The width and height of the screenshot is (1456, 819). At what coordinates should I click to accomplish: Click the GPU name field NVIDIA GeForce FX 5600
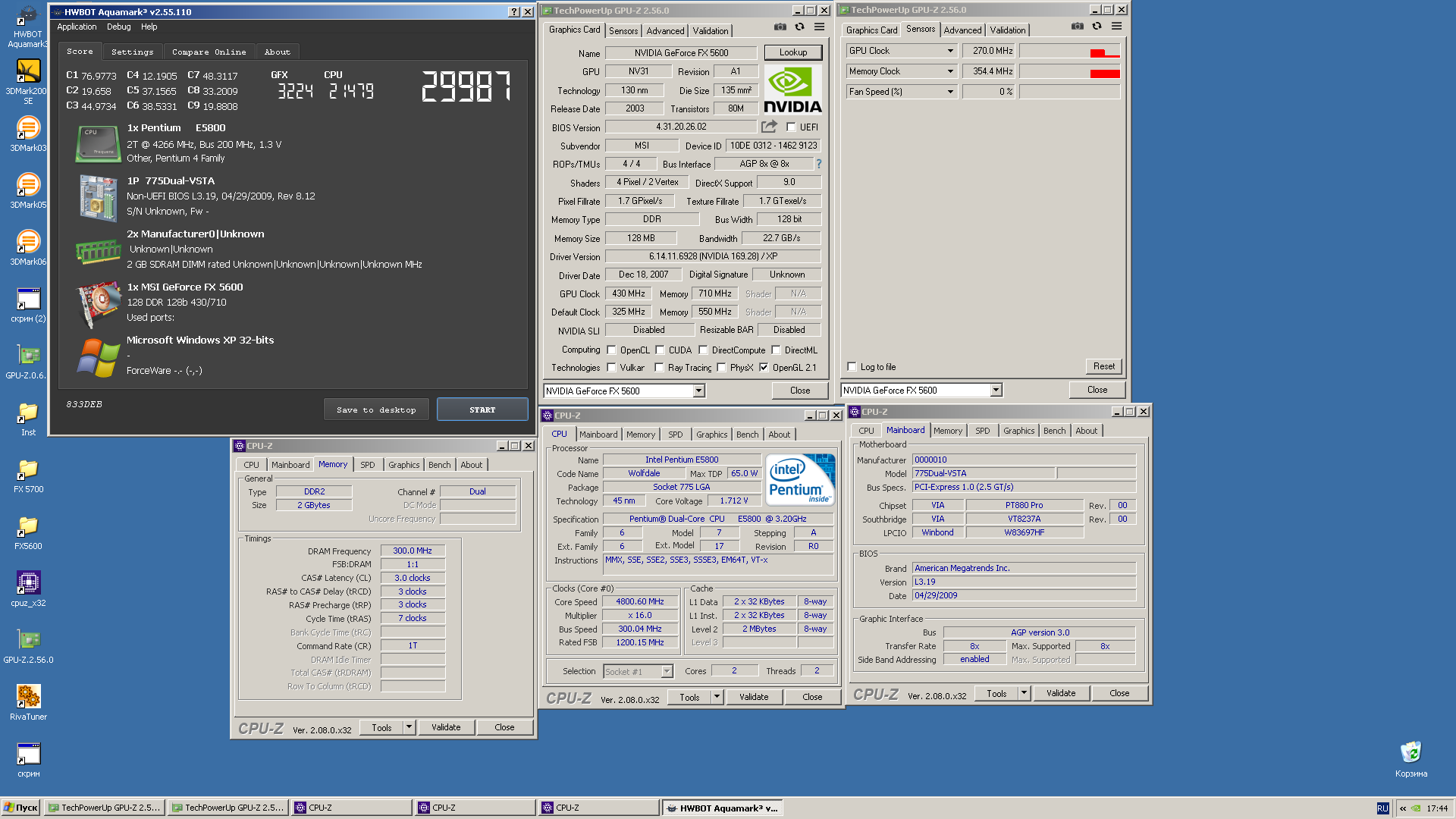[x=681, y=53]
